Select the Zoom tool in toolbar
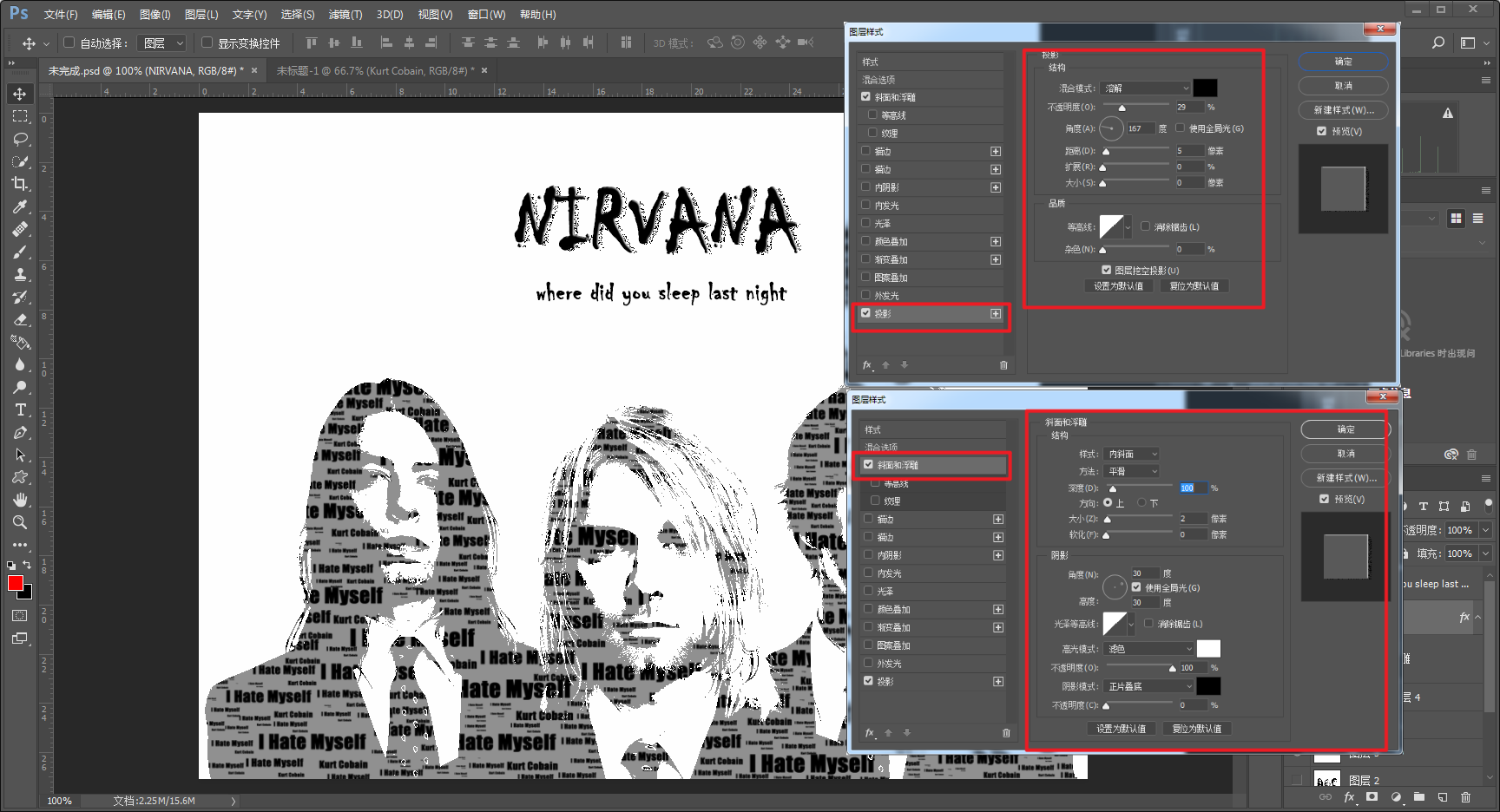The width and height of the screenshot is (1500, 812). pos(19,522)
